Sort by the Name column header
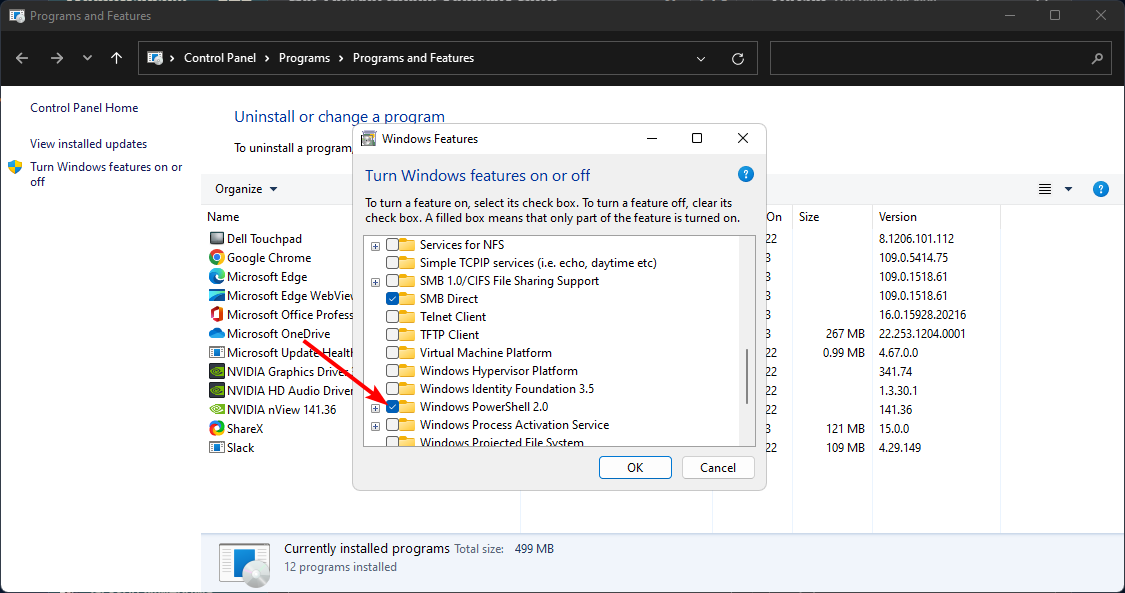 click(223, 217)
